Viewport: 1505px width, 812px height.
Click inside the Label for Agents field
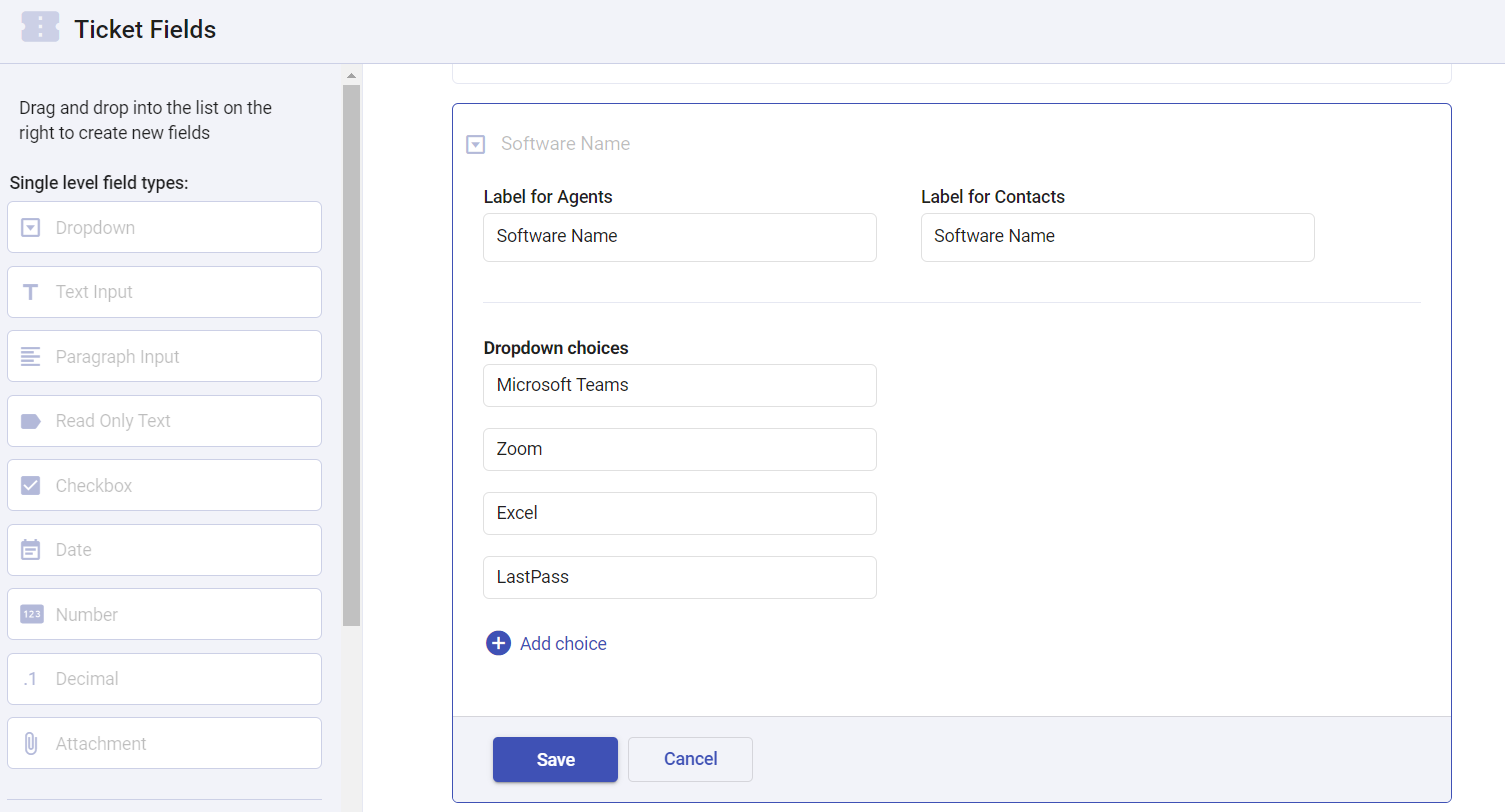pyautogui.click(x=680, y=237)
